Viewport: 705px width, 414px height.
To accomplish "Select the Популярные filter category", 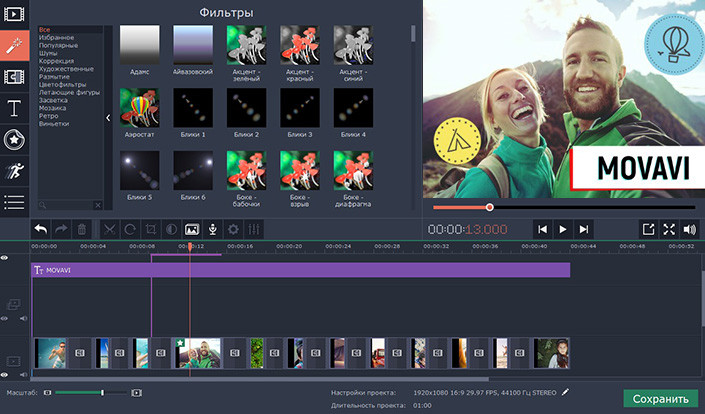I will click(58, 45).
